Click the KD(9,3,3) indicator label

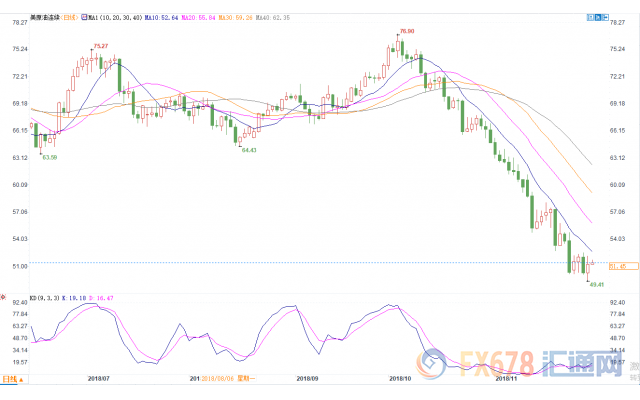click(45, 298)
